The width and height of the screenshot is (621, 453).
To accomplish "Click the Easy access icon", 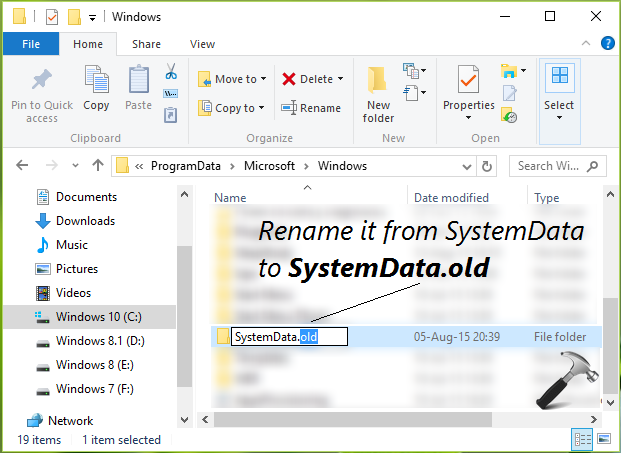I will [411, 93].
